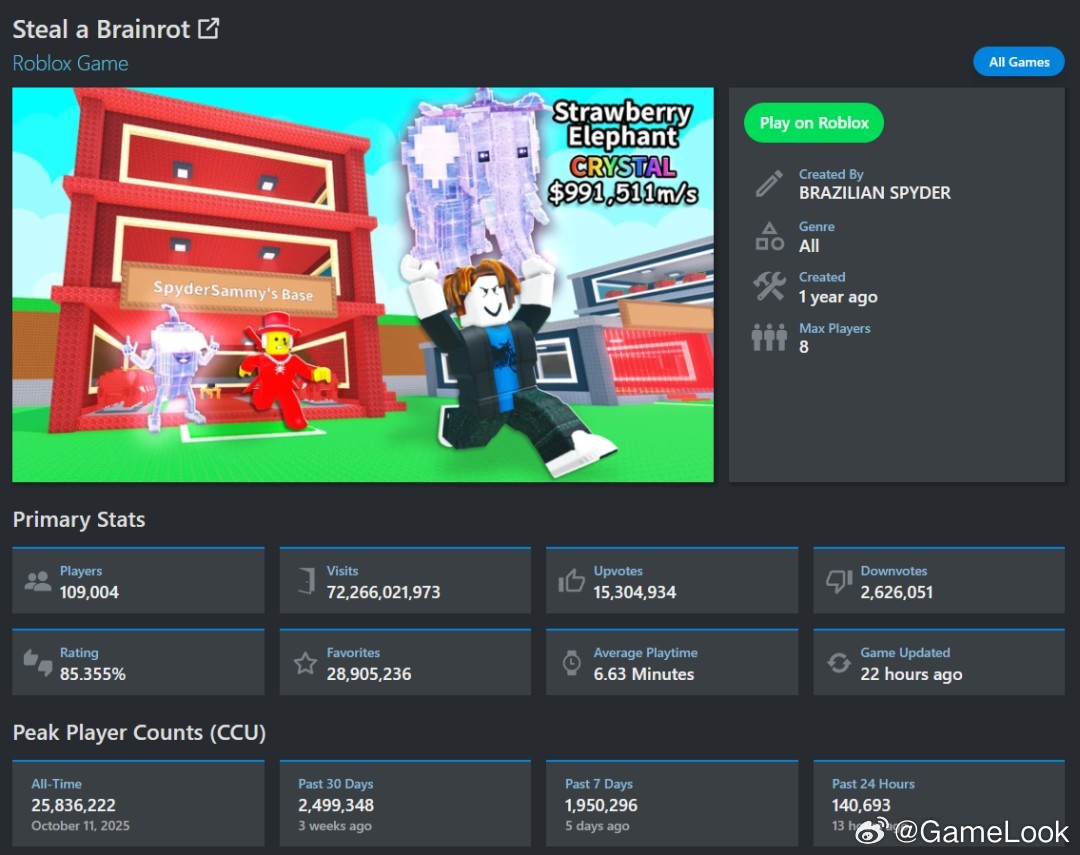Click the Created value 1 year ago
The height and width of the screenshot is (855, 1080).
(x=838, y=297)
